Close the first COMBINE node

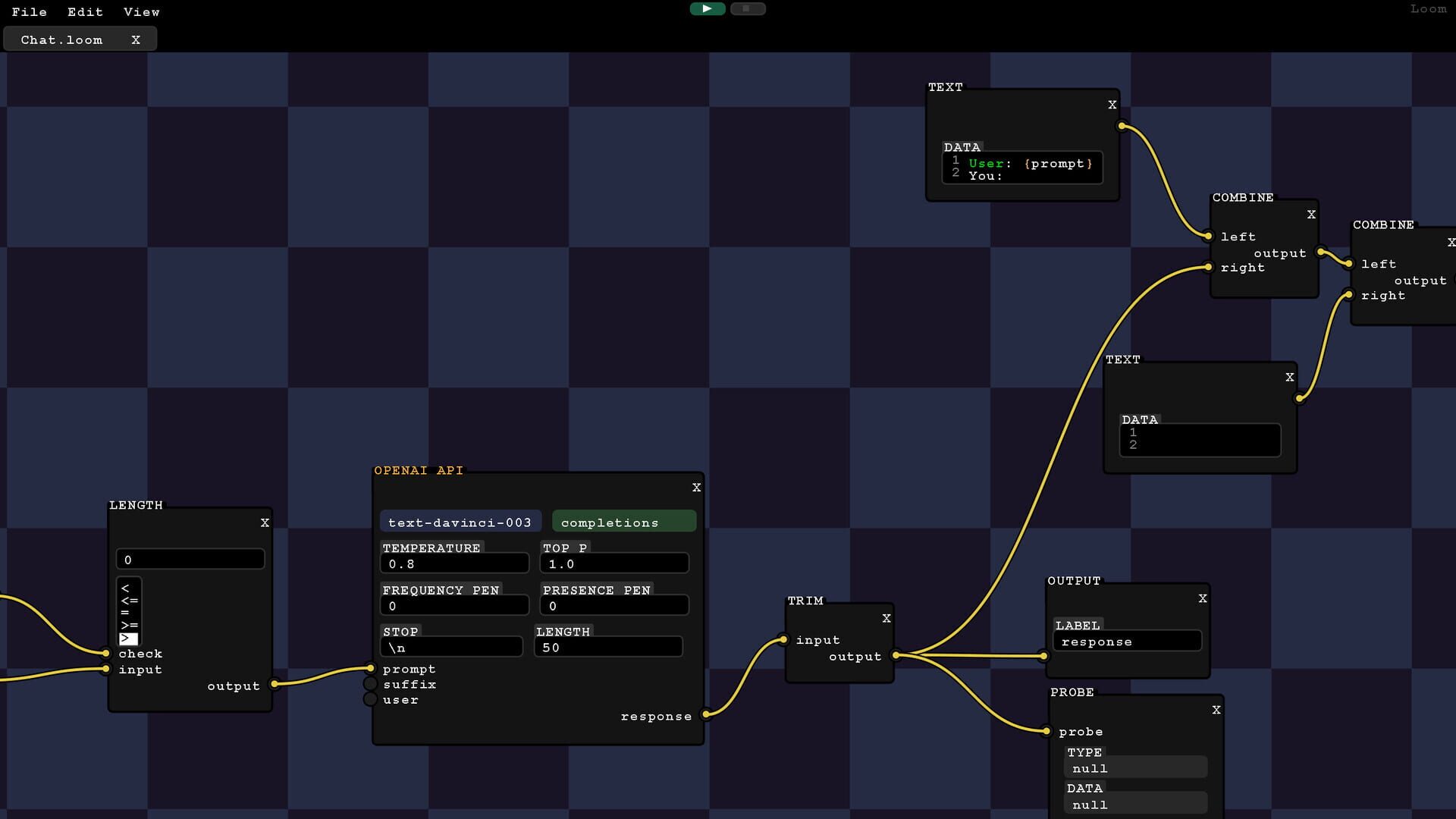coord(1311,215)
